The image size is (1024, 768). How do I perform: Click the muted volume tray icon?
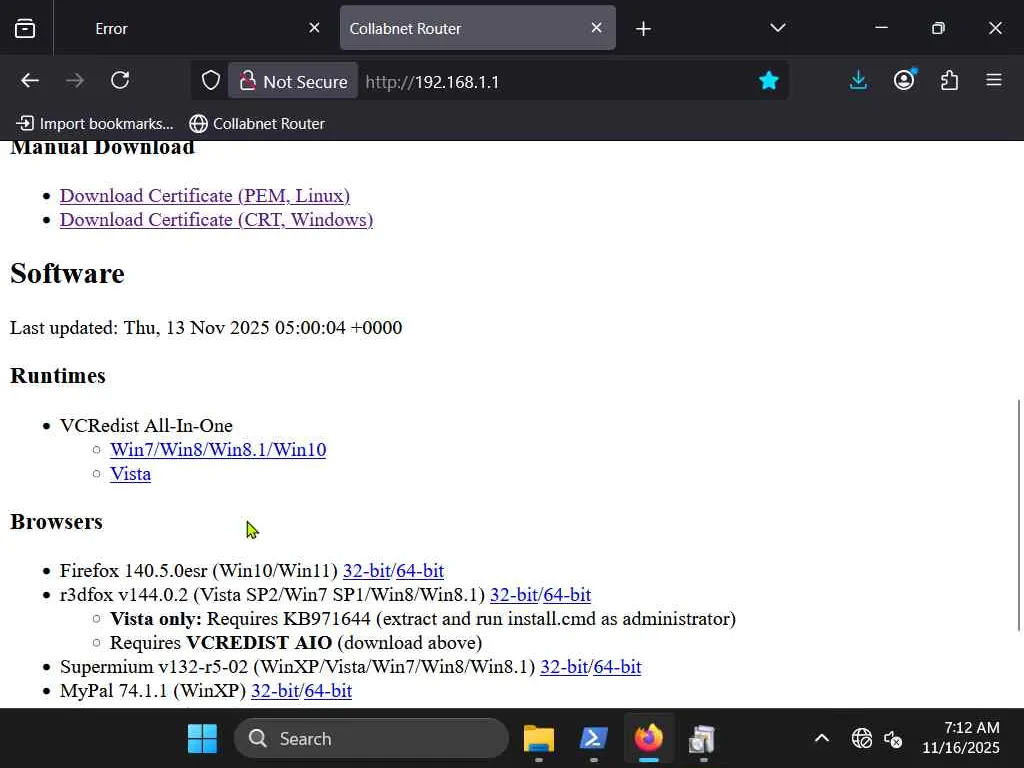(893, 739)
